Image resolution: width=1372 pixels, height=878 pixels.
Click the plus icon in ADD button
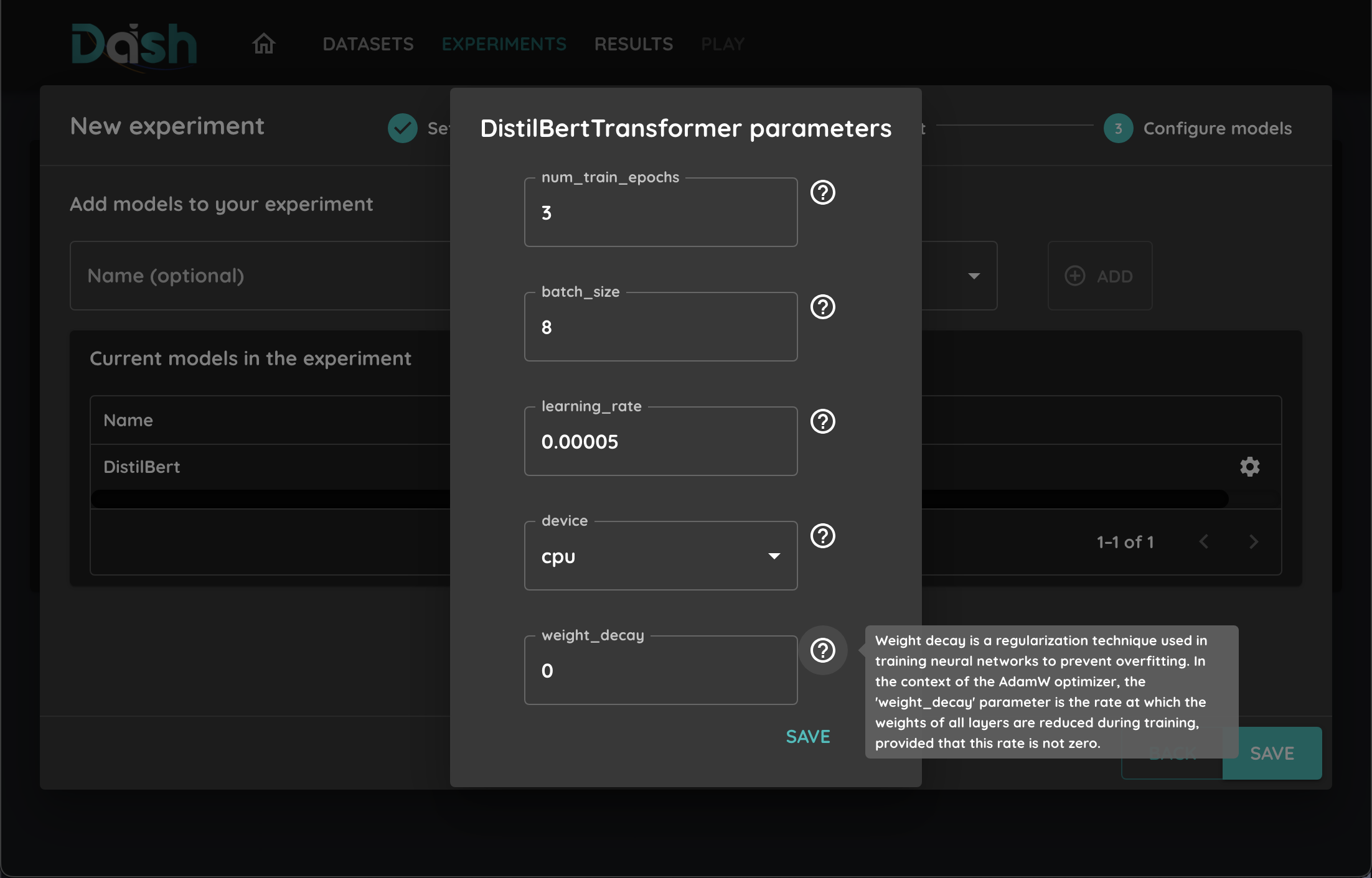click(x=1075, y=276)
